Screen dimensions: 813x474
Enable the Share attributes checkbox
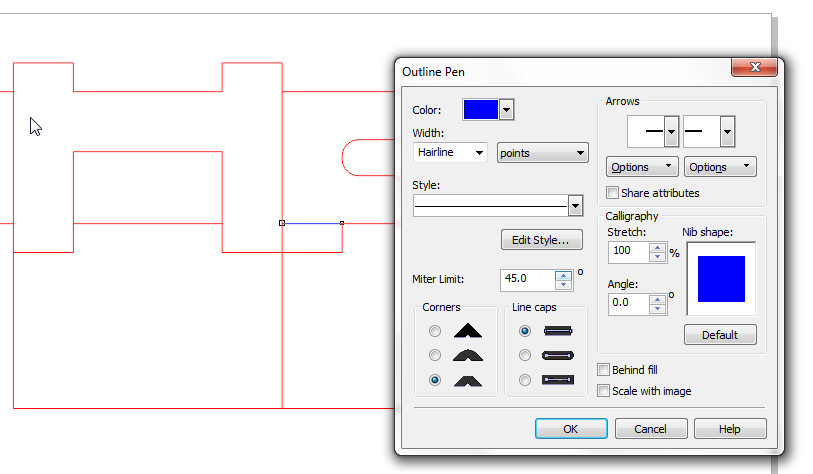coord(612,193)
